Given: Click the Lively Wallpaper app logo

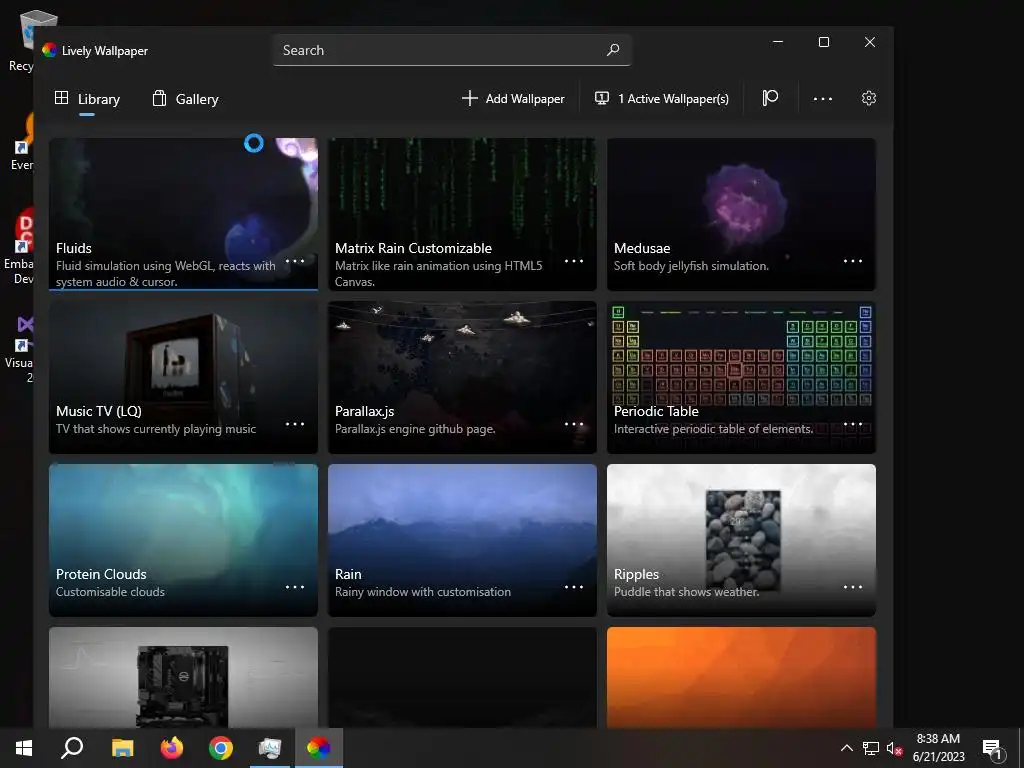Looking at the screenshot, I should 49,50.
